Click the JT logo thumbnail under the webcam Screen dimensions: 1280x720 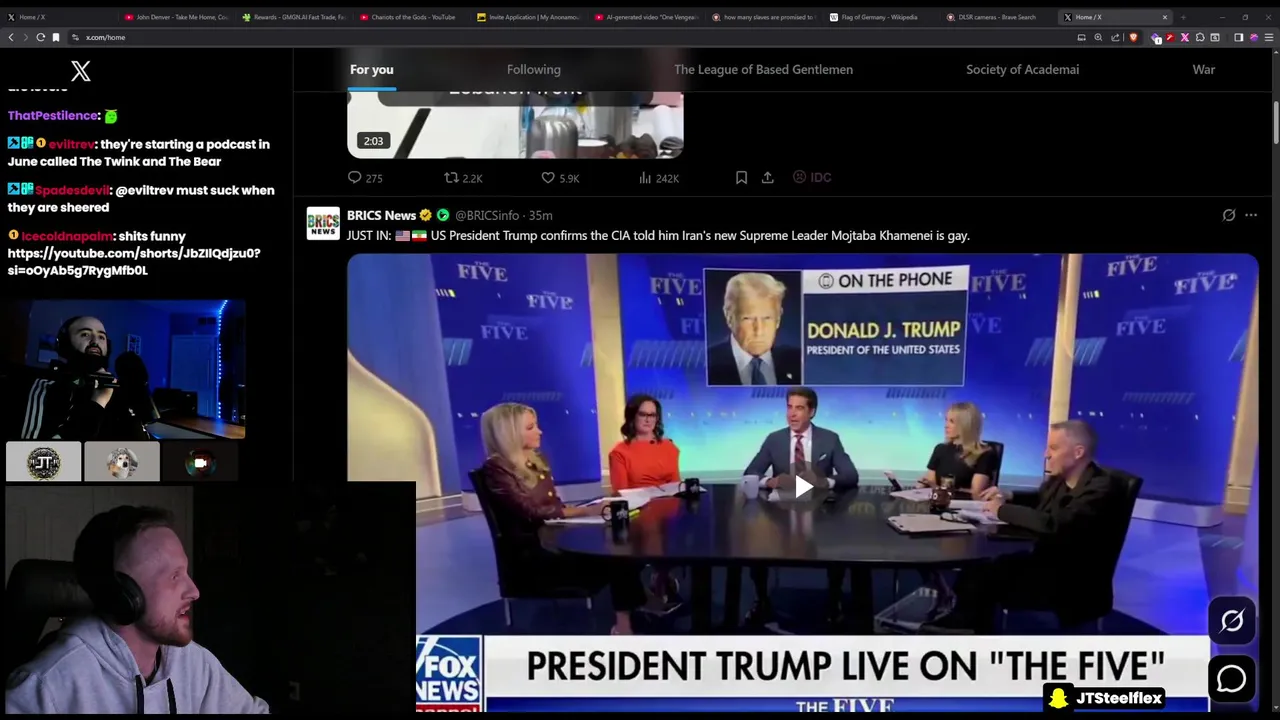click(43, 462)
